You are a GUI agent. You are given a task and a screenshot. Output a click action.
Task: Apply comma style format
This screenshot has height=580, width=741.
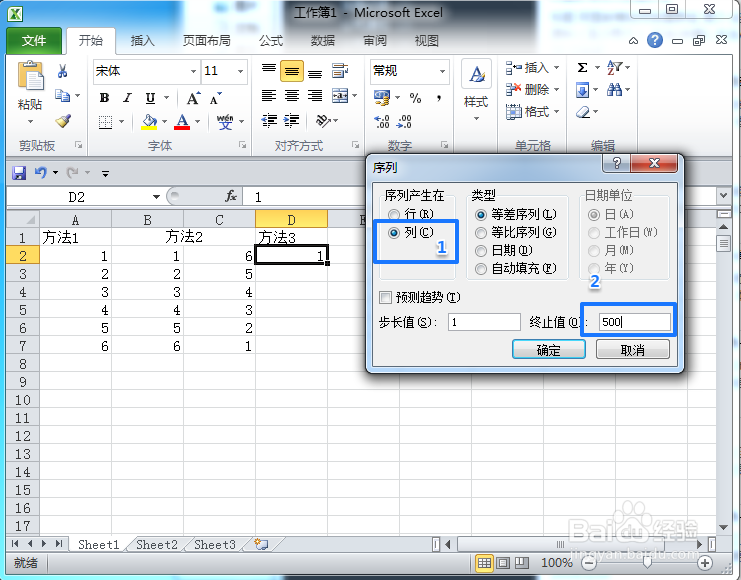pos(439,98)
